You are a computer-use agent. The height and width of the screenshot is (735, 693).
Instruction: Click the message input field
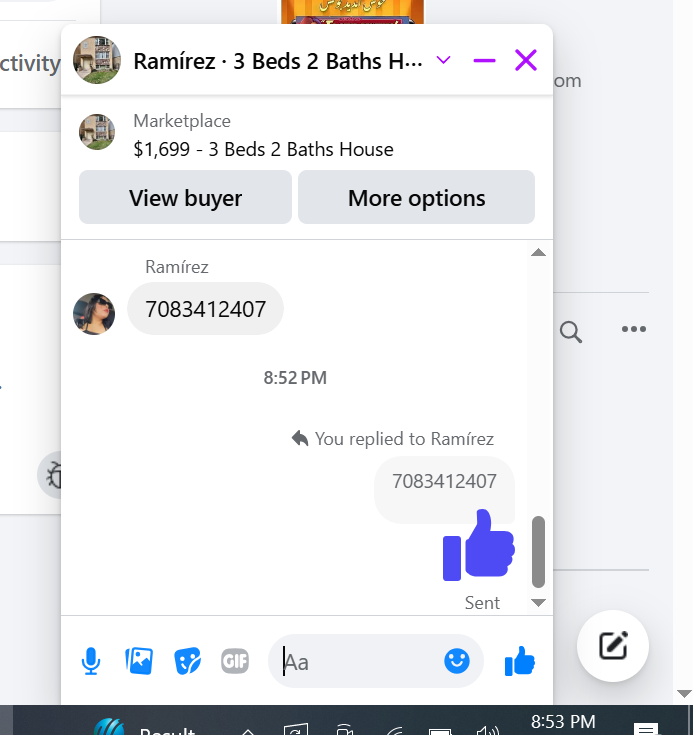(361, 661)
